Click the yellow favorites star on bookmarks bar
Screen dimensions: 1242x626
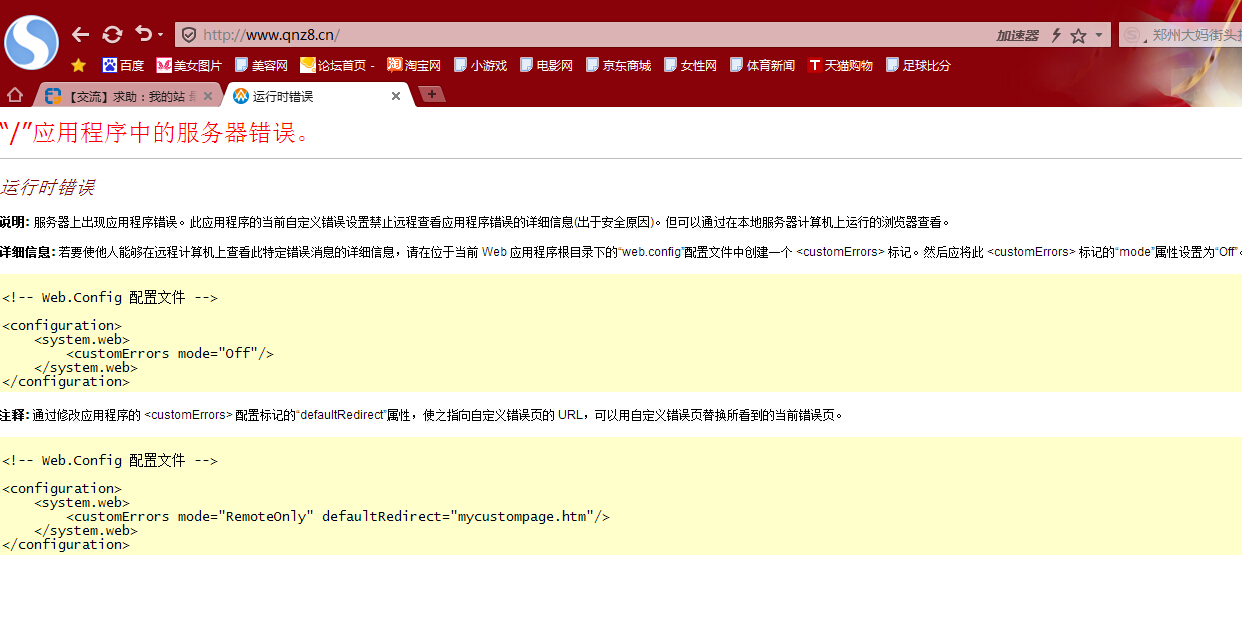(79, 66)
